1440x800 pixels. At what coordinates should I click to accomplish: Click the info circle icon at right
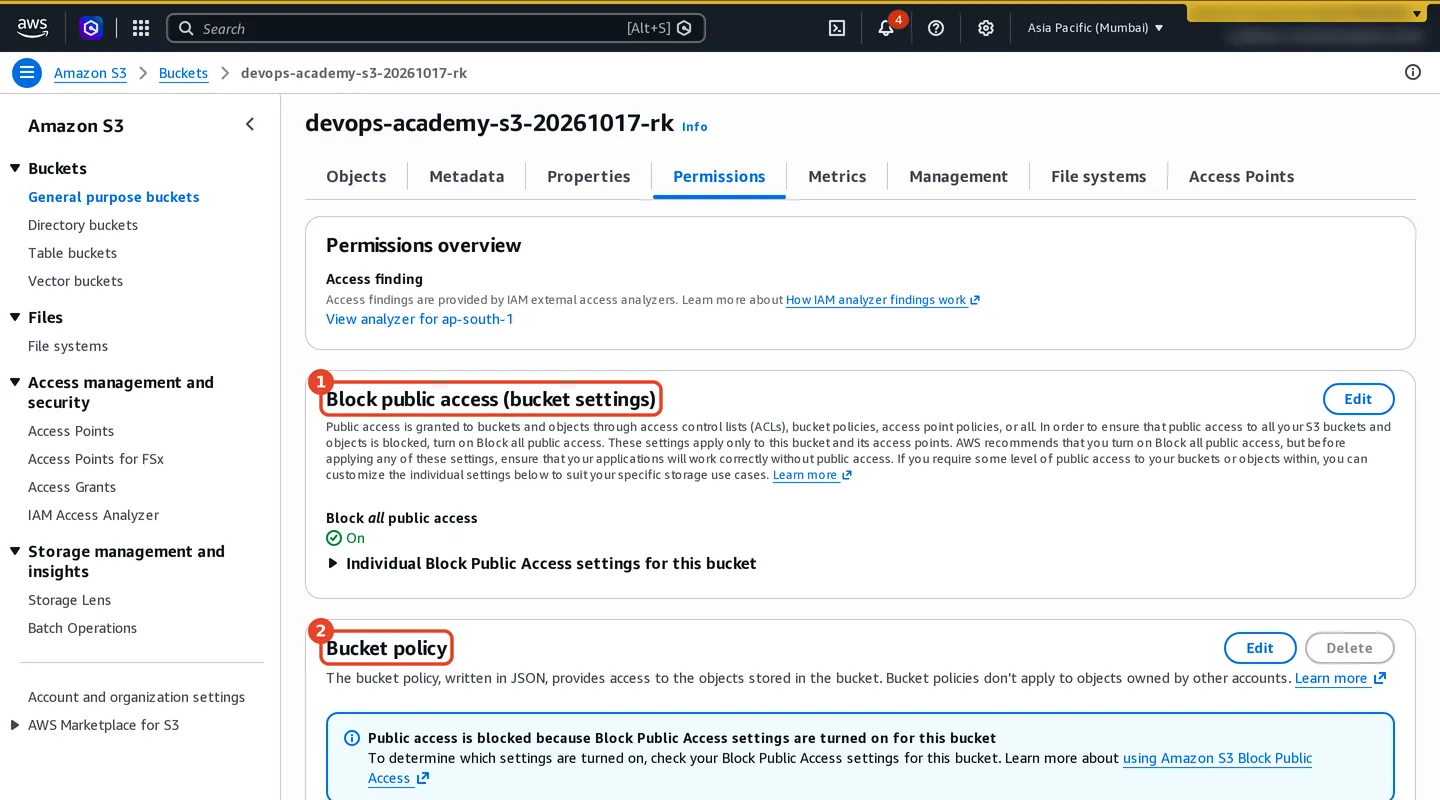point(1413,72)
